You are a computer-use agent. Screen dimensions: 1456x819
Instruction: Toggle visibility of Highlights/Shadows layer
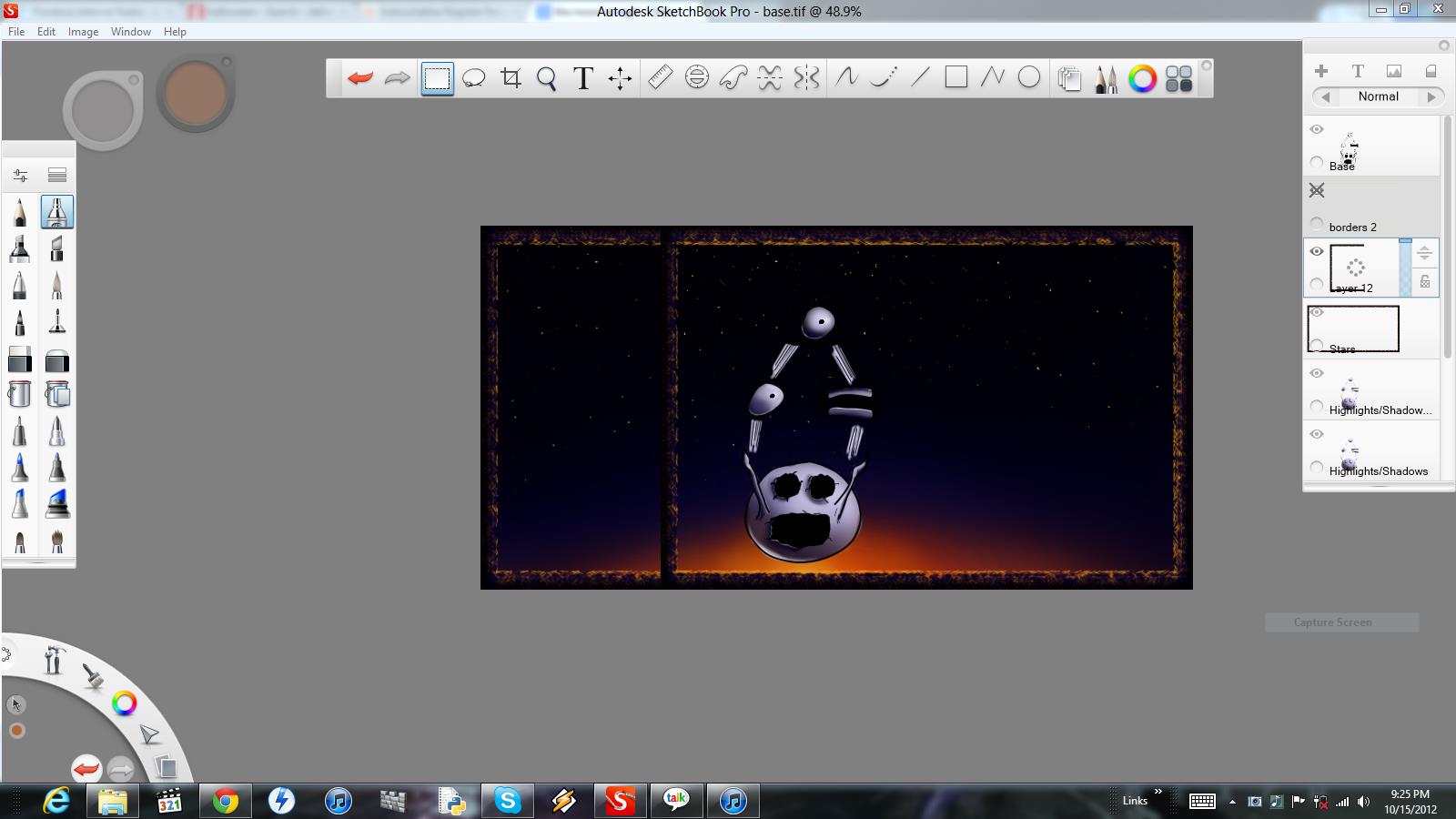point(1317,434)
